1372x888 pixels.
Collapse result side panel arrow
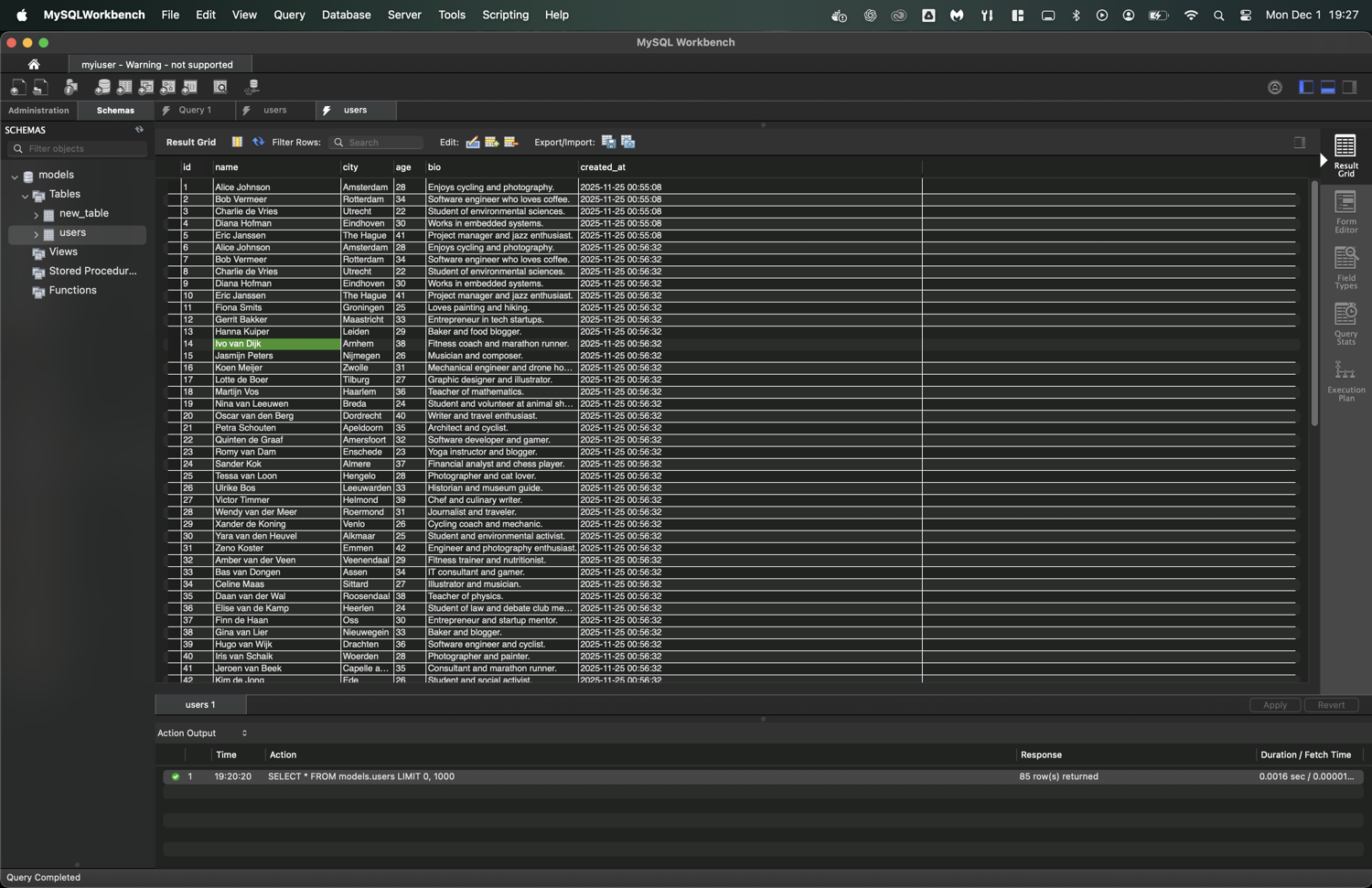tap(1324, 160)
